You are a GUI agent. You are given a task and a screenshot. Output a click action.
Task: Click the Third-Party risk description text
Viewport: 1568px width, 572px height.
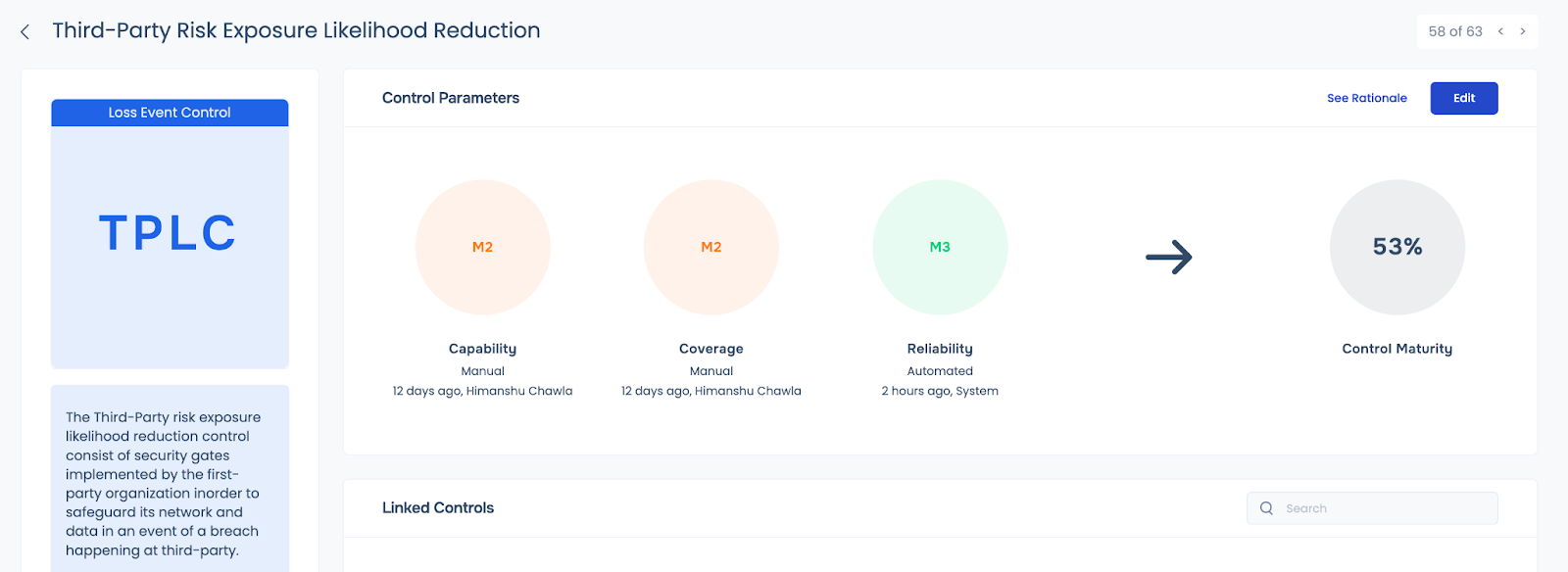164,484
